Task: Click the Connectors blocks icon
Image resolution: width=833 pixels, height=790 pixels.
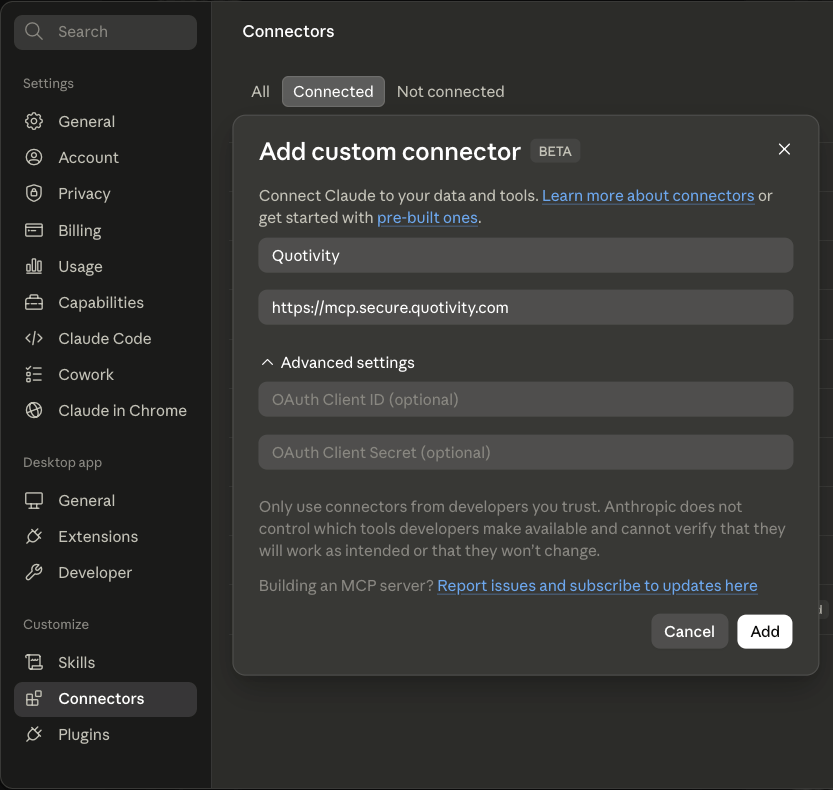Action: coord(34,699)
